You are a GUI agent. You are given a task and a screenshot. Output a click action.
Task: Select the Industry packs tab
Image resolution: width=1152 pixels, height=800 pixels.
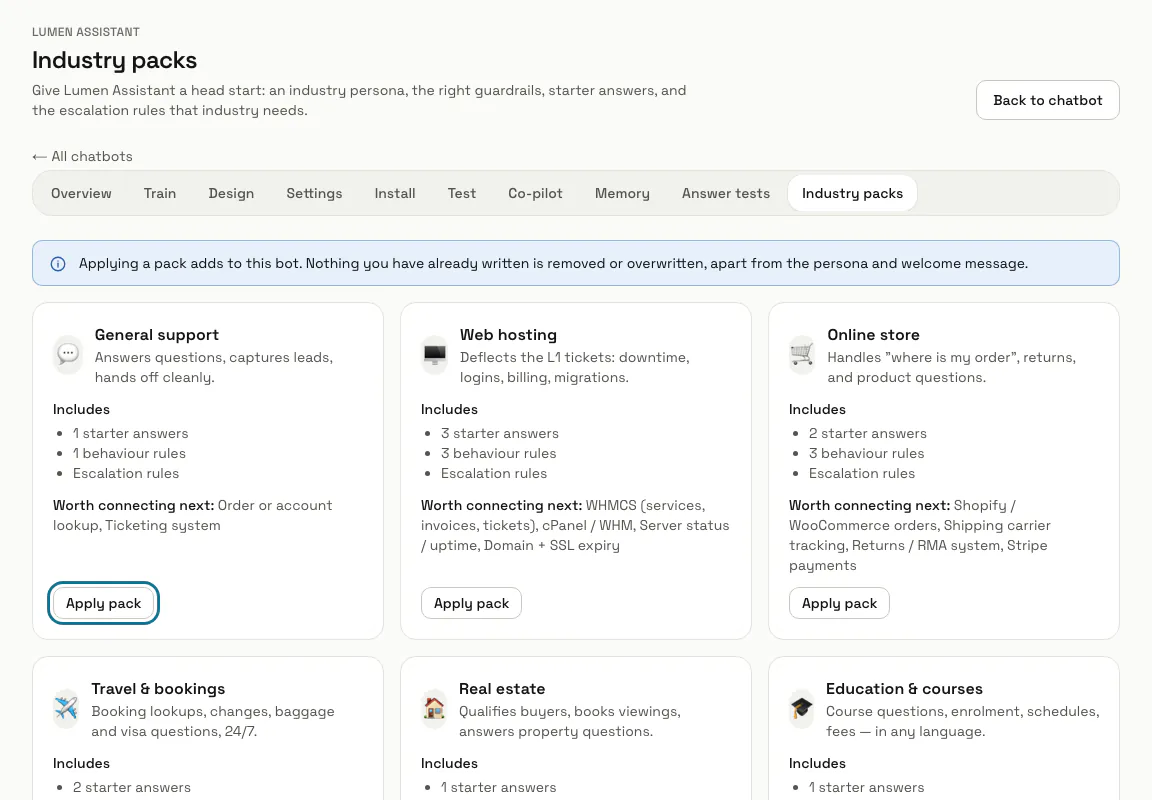[852, 193]
